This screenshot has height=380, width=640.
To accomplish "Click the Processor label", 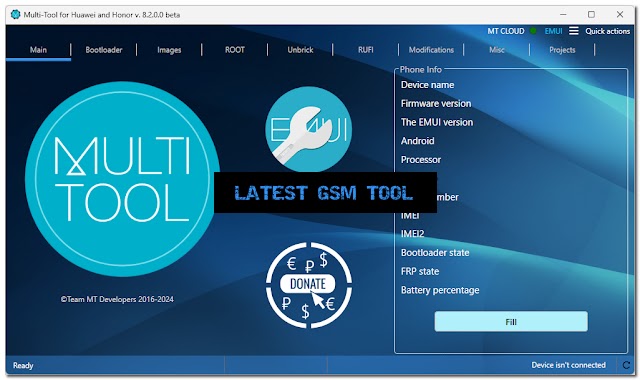I will pos(421,160).
